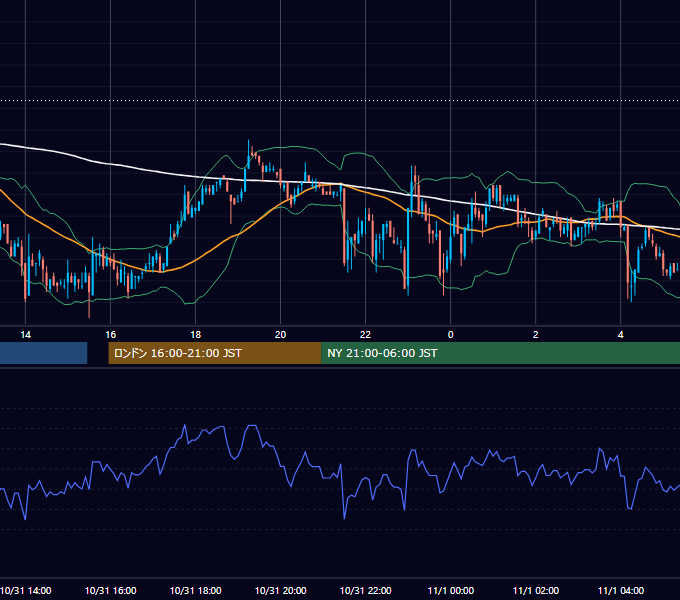
Task: Click the 10/31 14:00 date label
Action: tap(26, 590)
